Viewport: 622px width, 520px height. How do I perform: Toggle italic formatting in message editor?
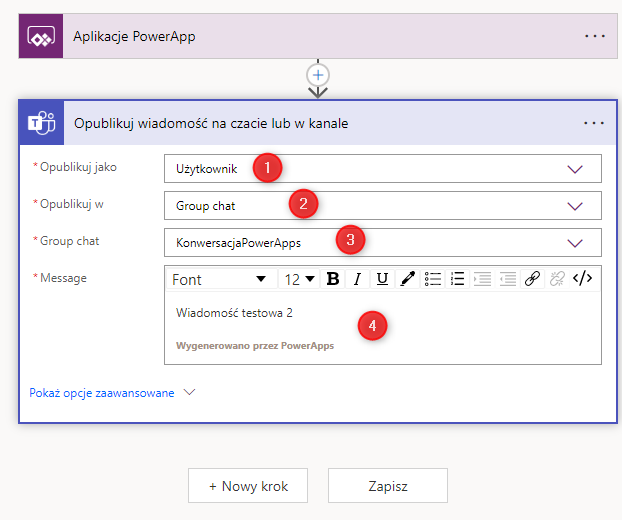(358, 279)
